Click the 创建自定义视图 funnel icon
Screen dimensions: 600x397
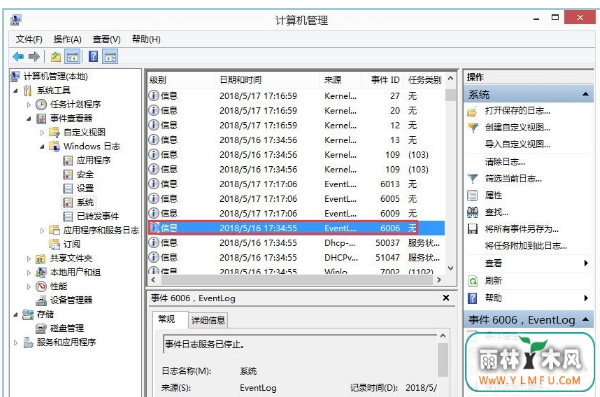tap(473, 127)
